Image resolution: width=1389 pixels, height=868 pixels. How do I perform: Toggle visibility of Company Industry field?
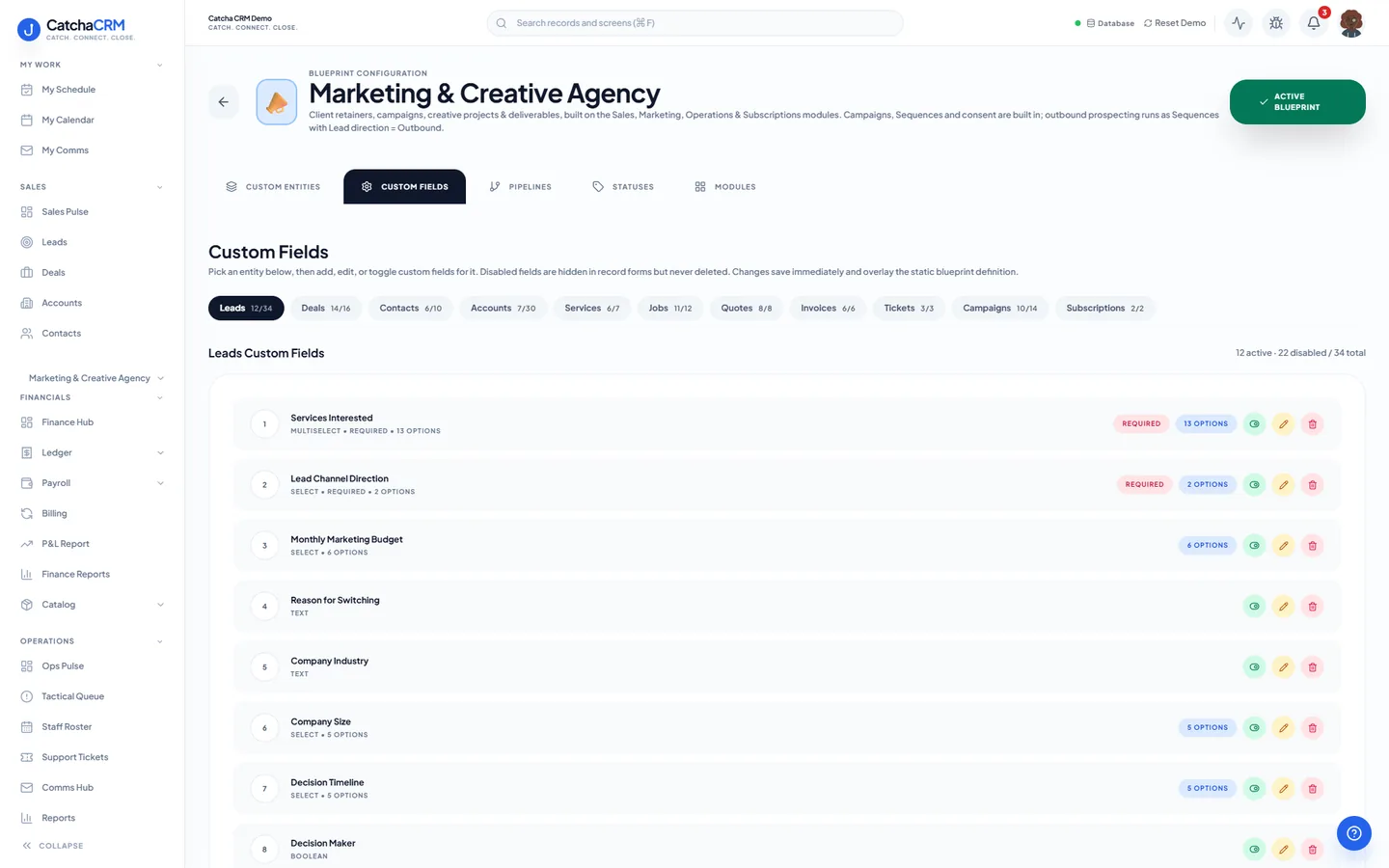[x=1254, y=666]
